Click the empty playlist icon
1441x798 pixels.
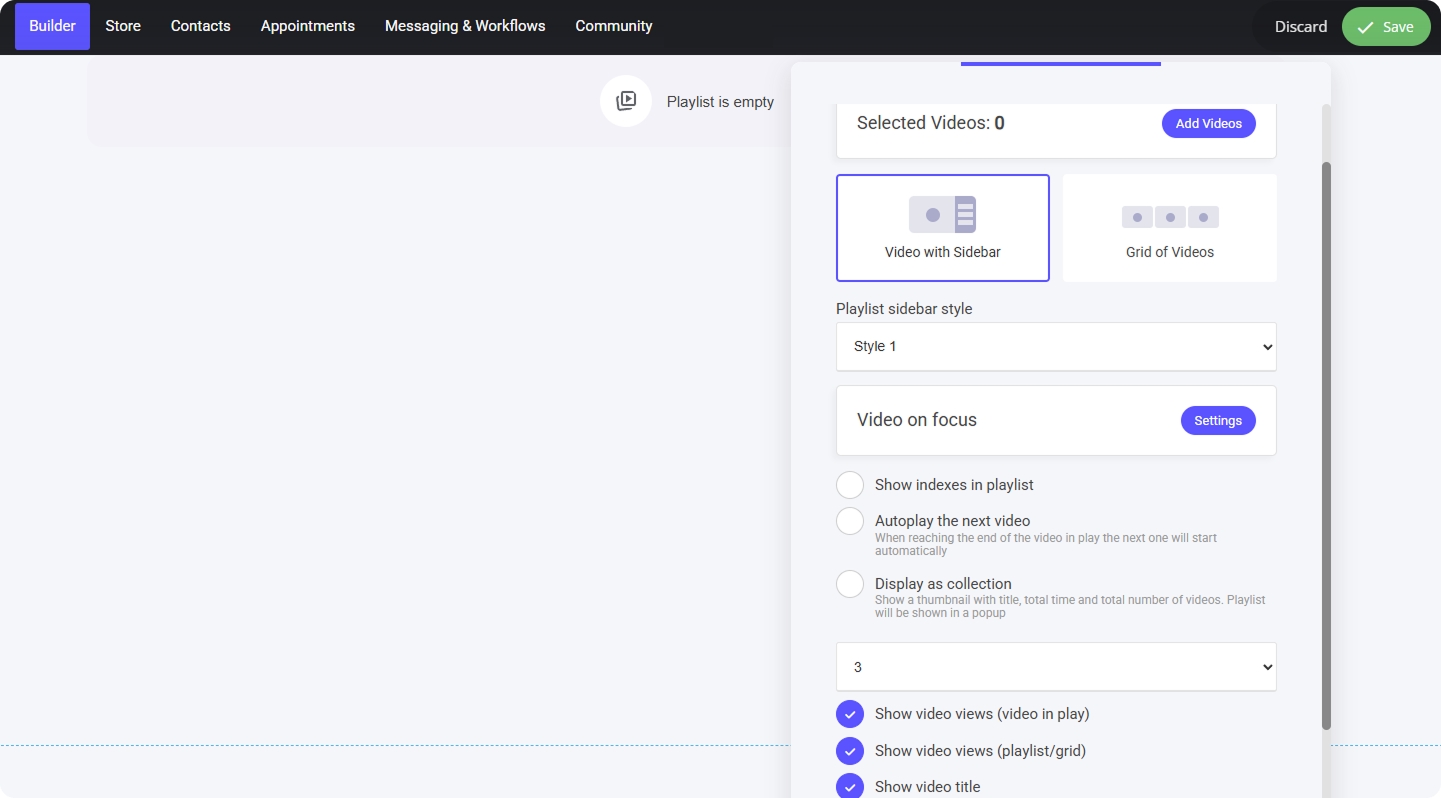pos(626,101)
